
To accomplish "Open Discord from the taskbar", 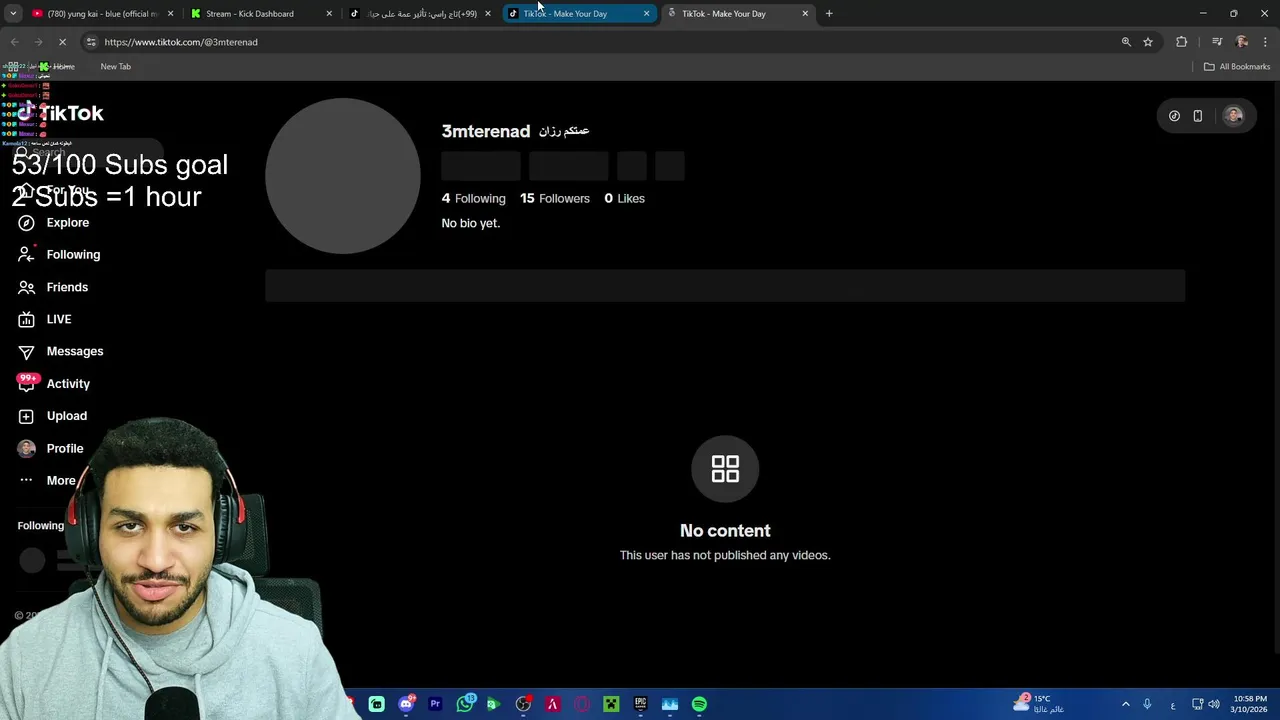I will [x=406, y=704].
